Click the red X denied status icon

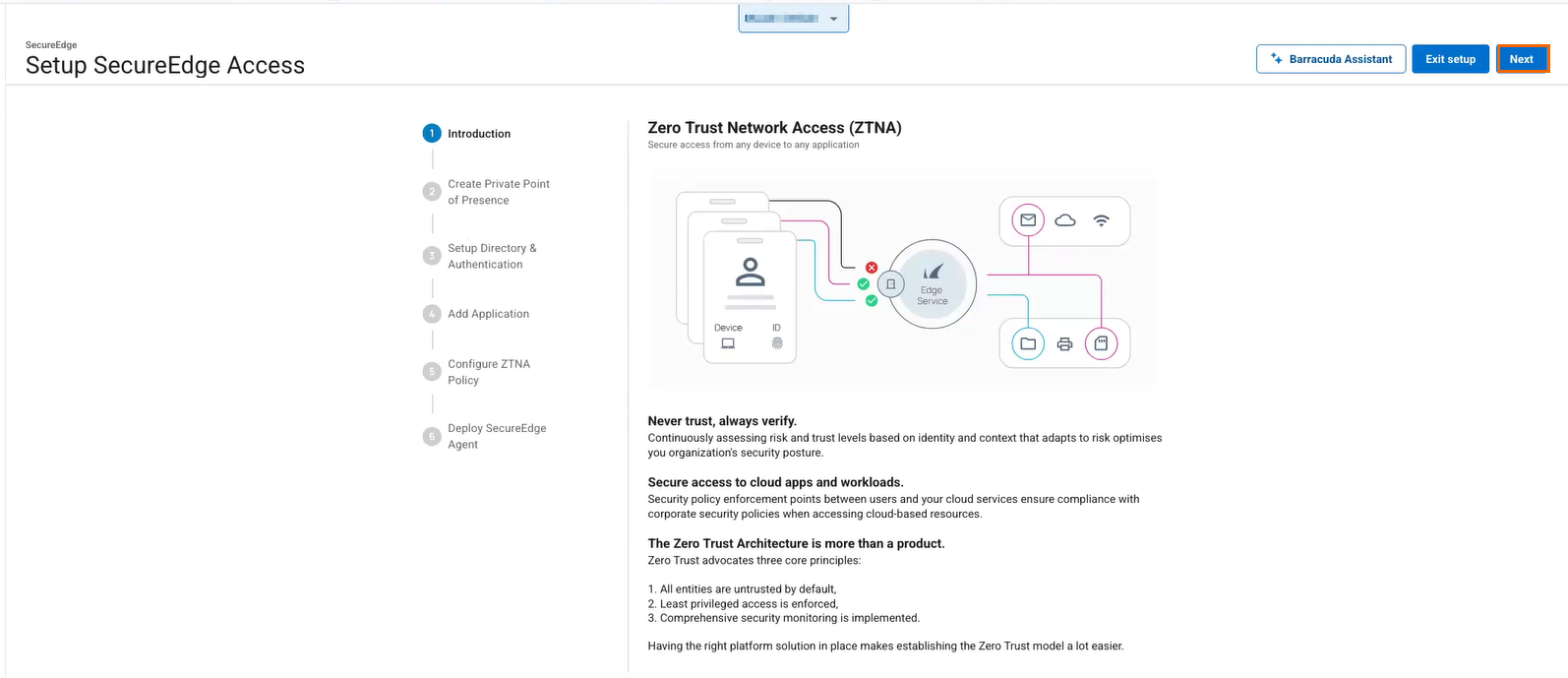coord(872,268)
